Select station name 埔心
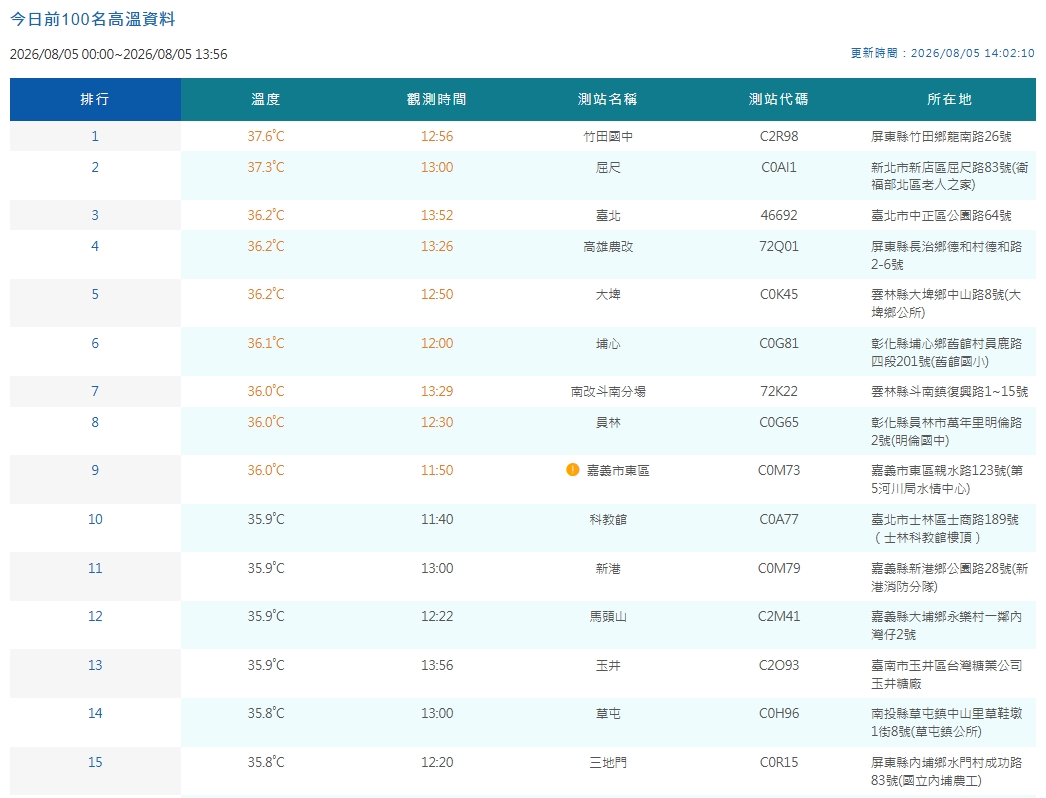Image resolution: width=1046 pixels, height=798 pixels. click(608, 344)
